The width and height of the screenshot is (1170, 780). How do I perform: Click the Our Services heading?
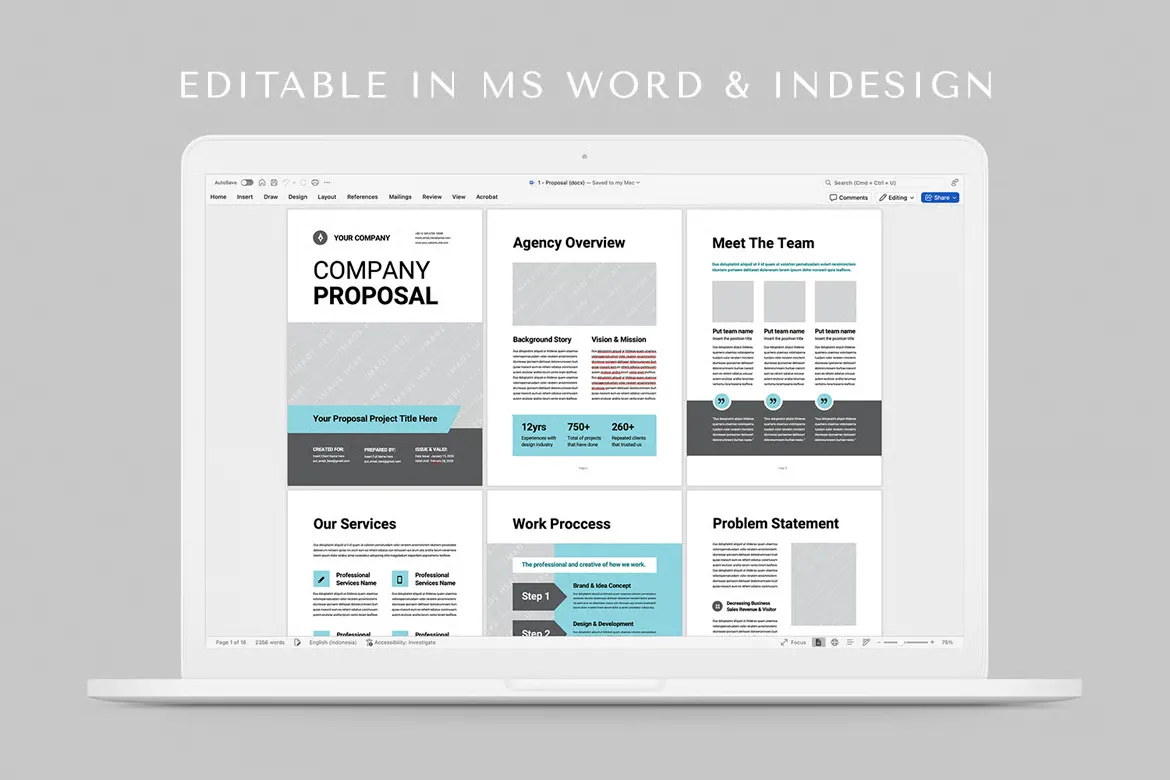(x=354, y=524)
